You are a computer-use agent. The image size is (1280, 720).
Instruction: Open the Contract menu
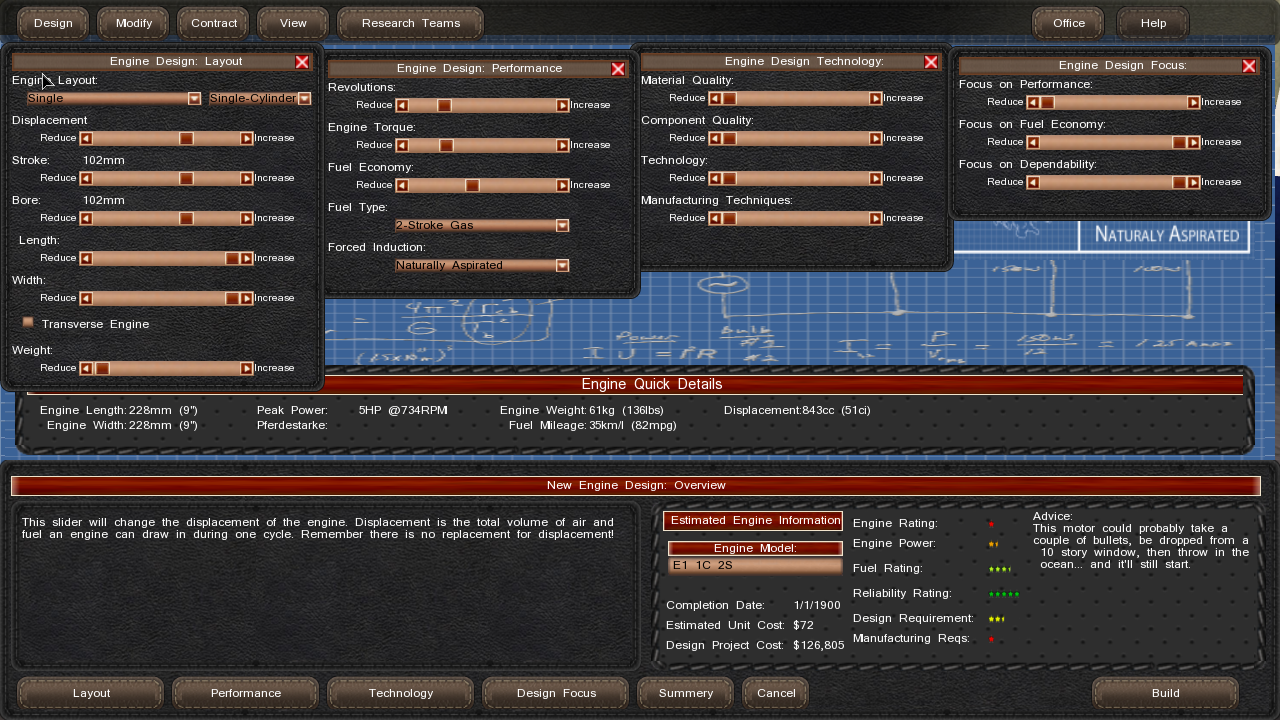214,23
